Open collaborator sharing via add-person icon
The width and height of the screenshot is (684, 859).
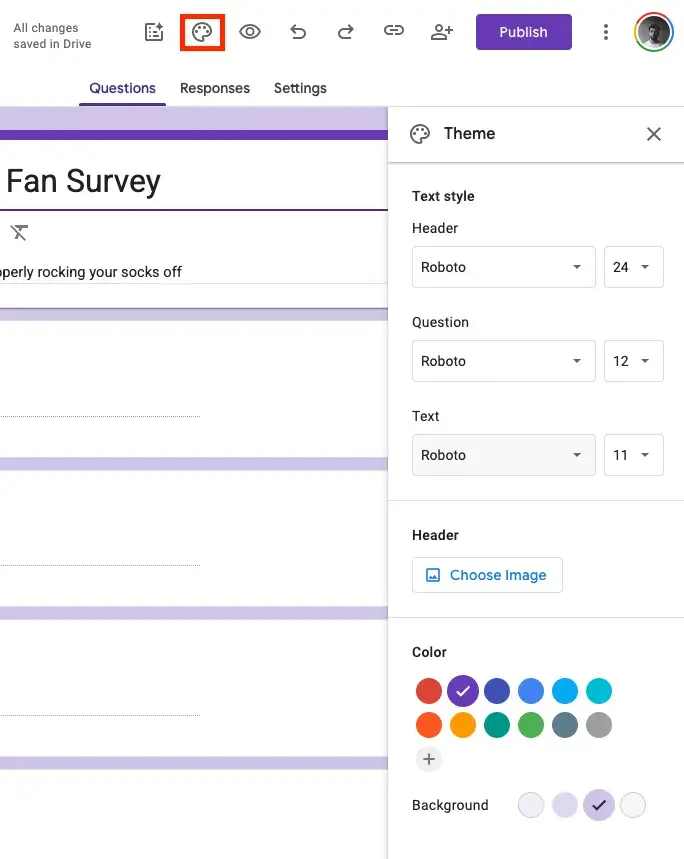[441, 31]
